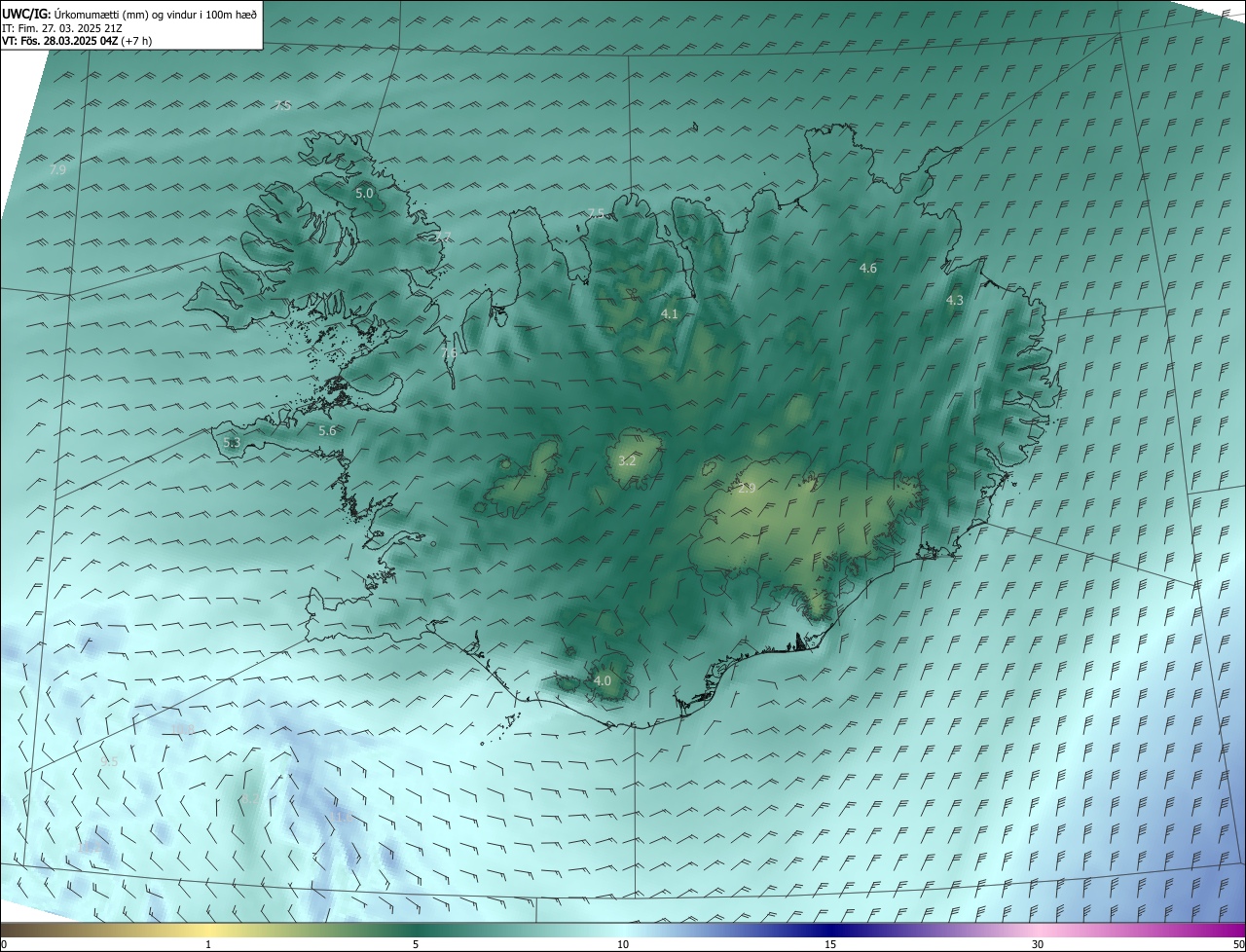Click the 5.3 value at Snæfellsnes tip
1246x952 pixels.
pos(232,443)
